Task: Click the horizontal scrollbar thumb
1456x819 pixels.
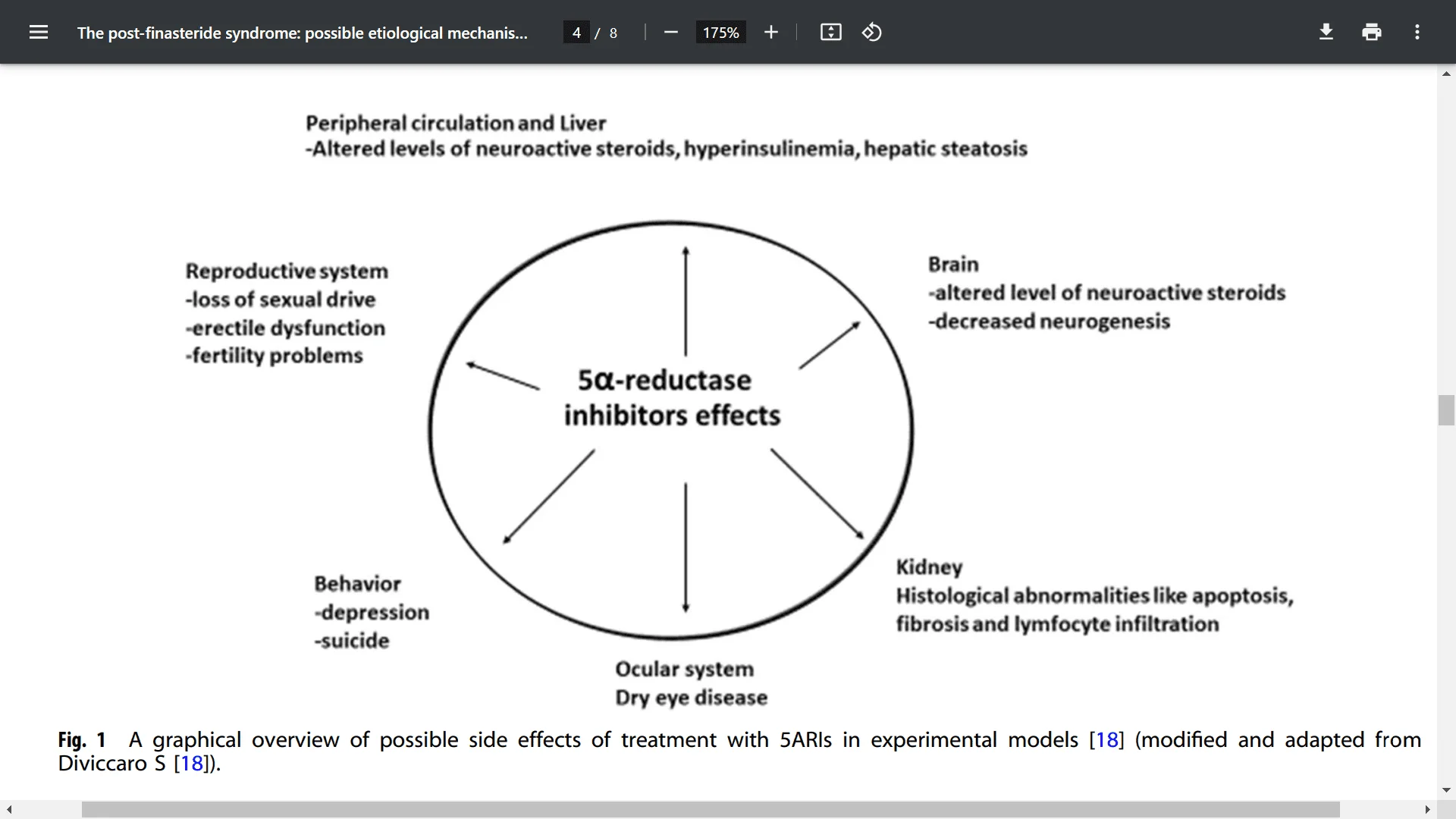Action: 711,810
